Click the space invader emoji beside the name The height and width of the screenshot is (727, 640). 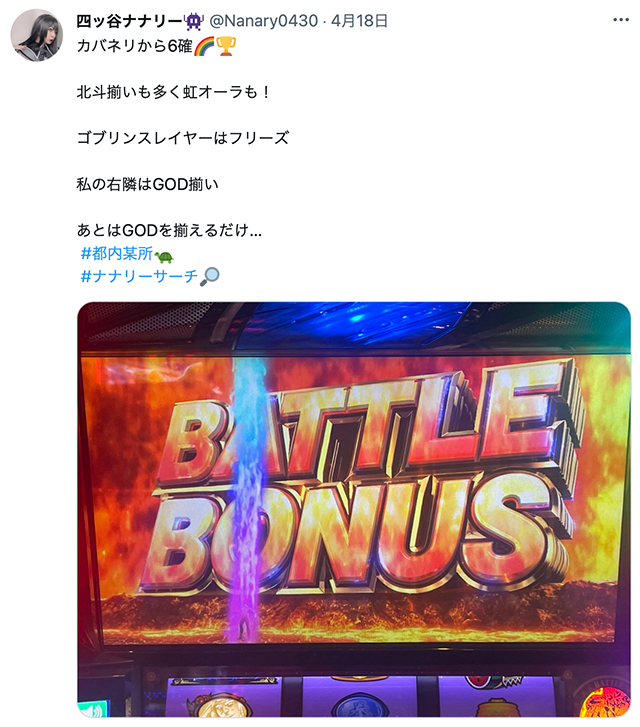(193, 21)
